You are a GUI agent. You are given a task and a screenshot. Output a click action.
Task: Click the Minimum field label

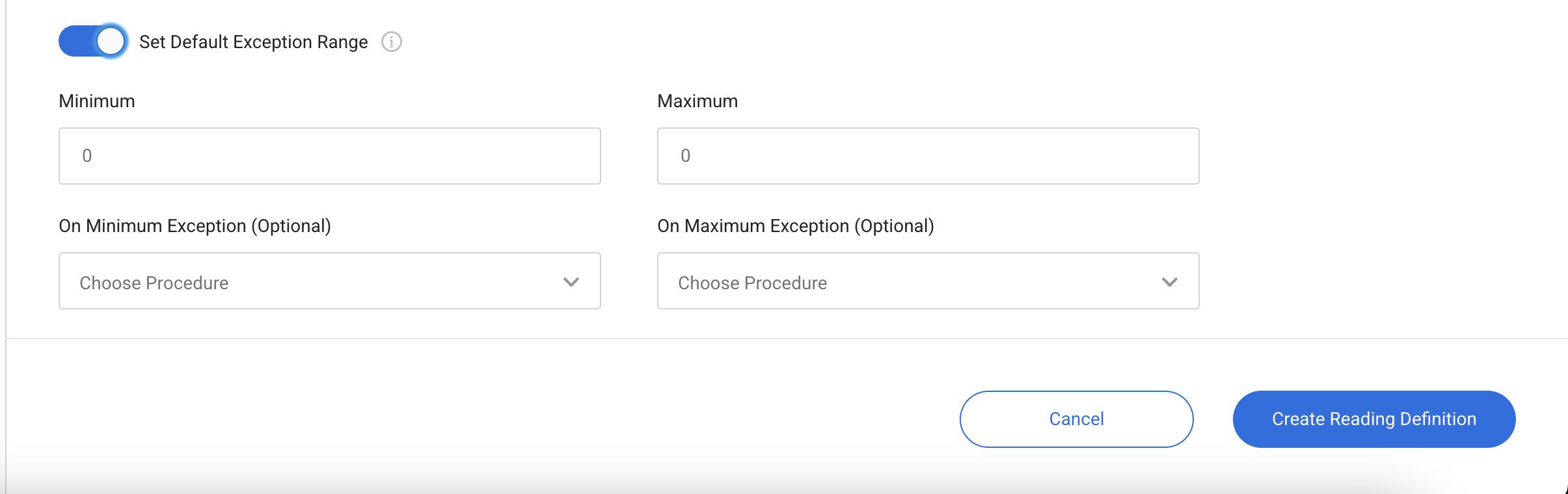click(97, 101)
